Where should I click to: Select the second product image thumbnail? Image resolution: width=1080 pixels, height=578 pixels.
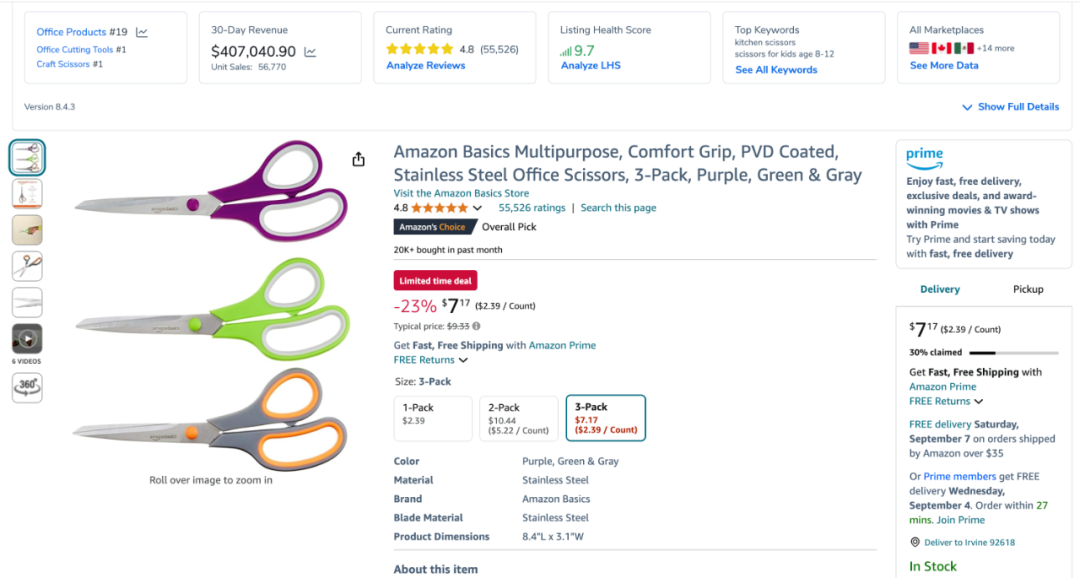click(27, 194)
